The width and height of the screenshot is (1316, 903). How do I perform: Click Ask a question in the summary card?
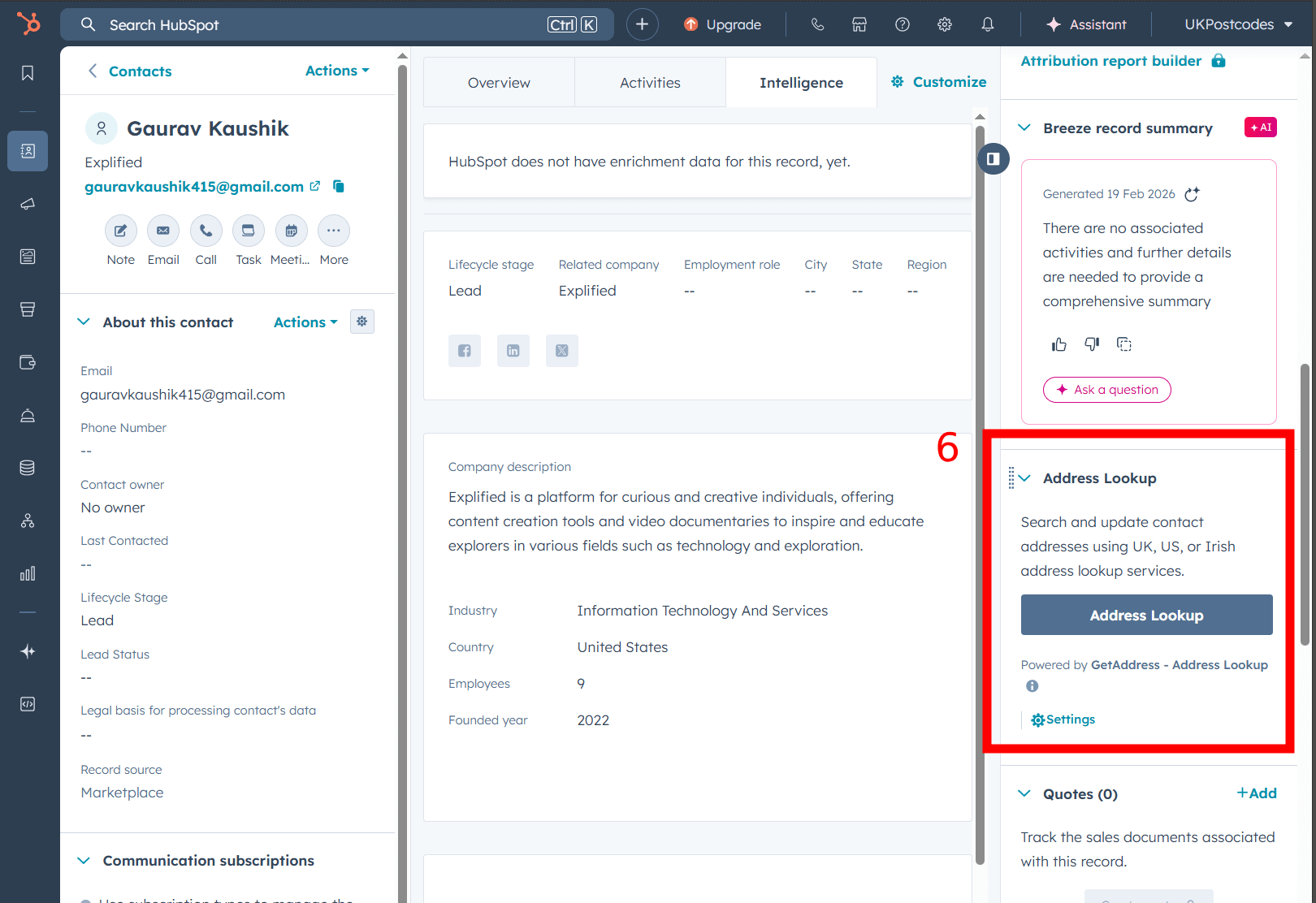pyautogui.click(x=1106, y=390)
